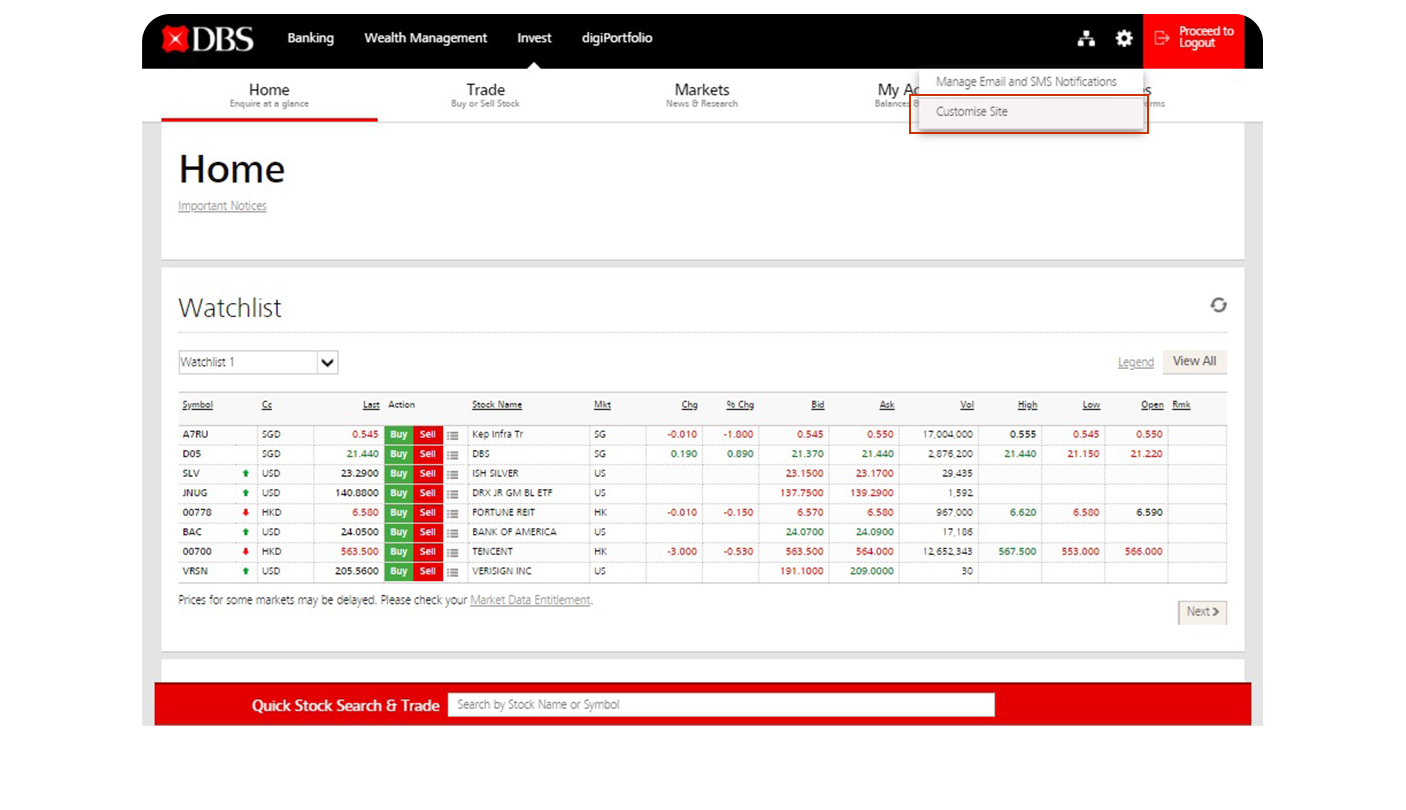Screen dimensions: 1406x810
Task: Sort by Last column header
Action: click(x=371, y=405)
